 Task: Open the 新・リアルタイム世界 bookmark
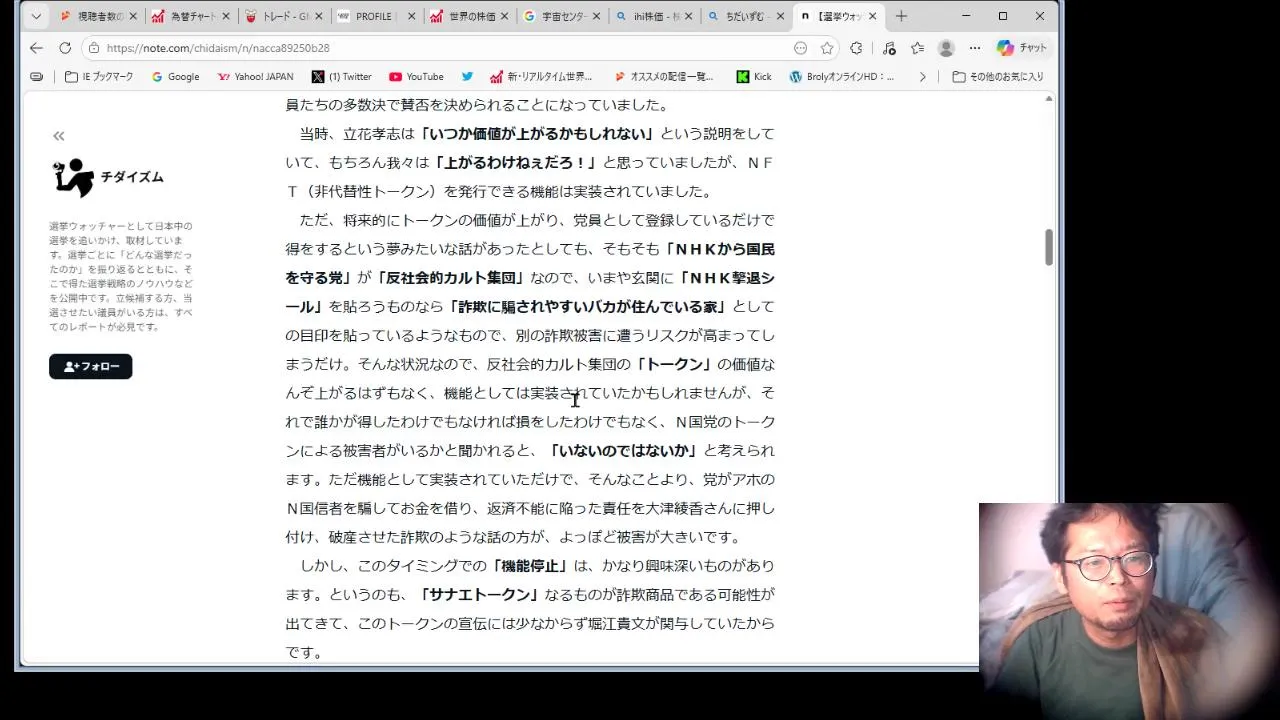tap(541, 77)
